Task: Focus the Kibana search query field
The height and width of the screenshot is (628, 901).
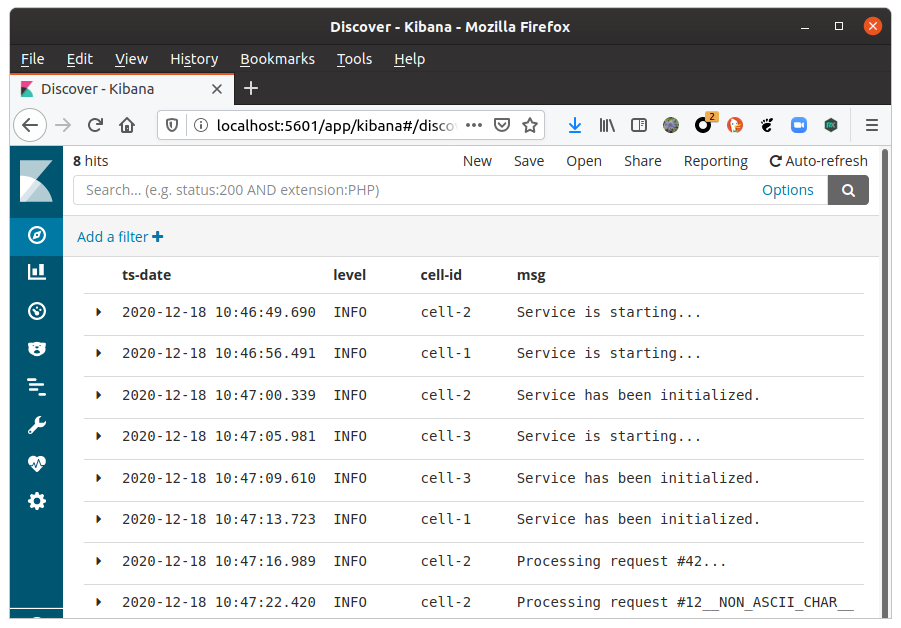Action: 410,190
